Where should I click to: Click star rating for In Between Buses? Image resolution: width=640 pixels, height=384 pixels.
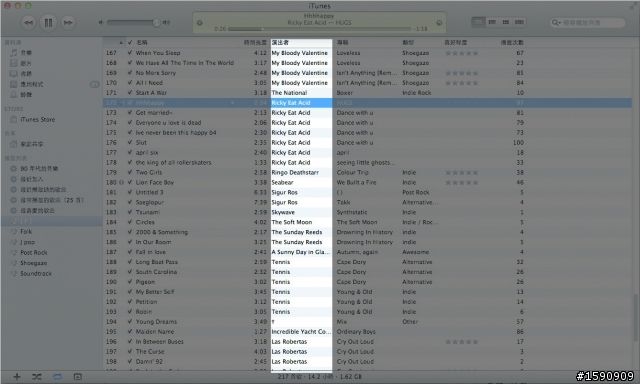tap(462, 342)
